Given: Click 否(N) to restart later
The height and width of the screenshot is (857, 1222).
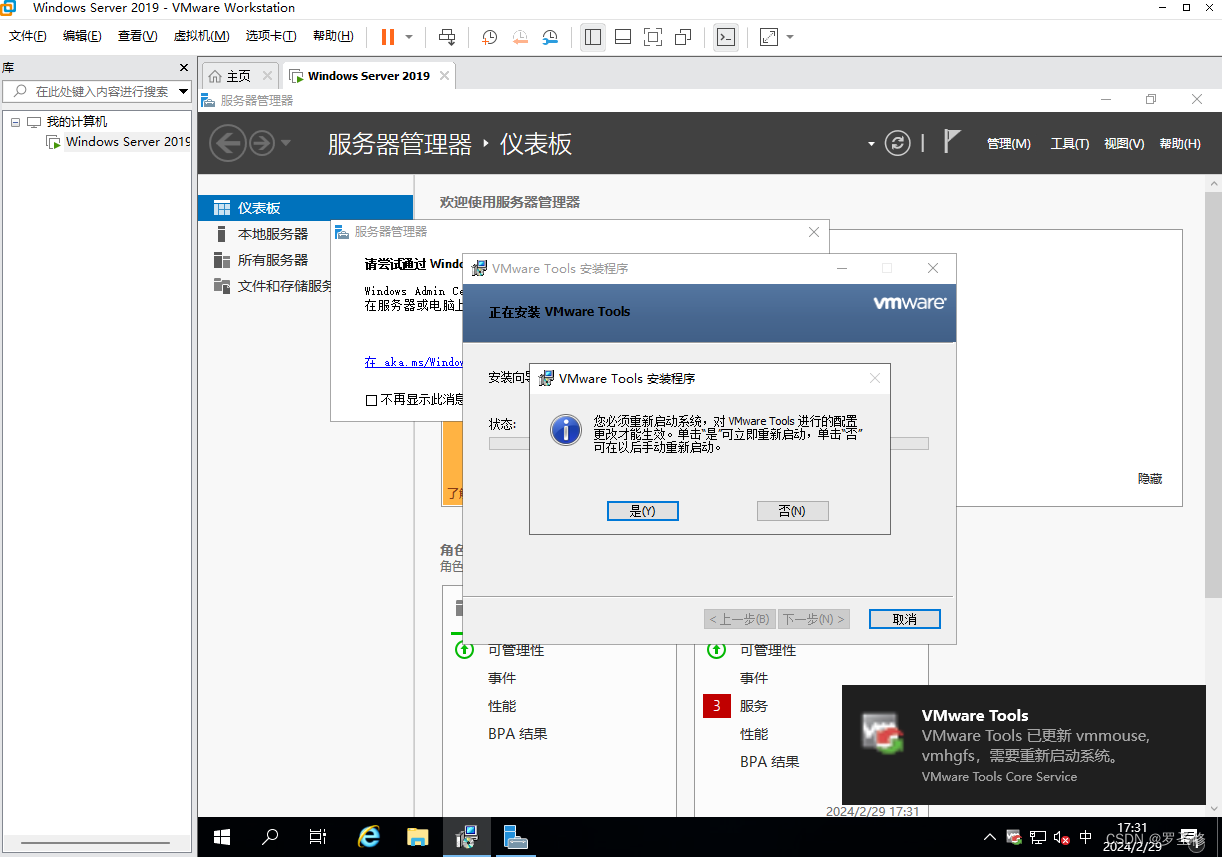Looking at the screenshot, I should [793, 511].
